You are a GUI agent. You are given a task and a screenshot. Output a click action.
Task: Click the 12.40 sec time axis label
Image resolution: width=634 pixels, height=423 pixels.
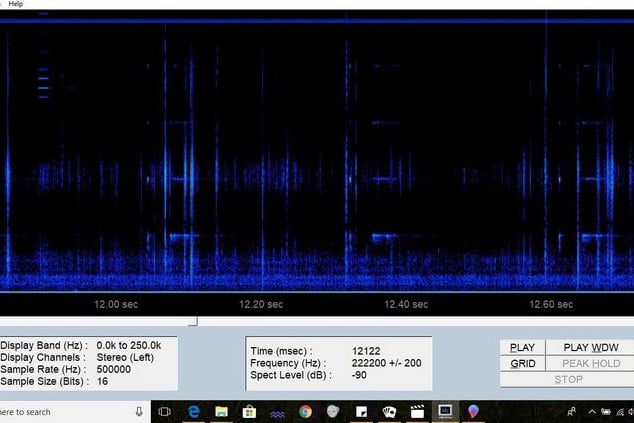click(x=406, y=304)
